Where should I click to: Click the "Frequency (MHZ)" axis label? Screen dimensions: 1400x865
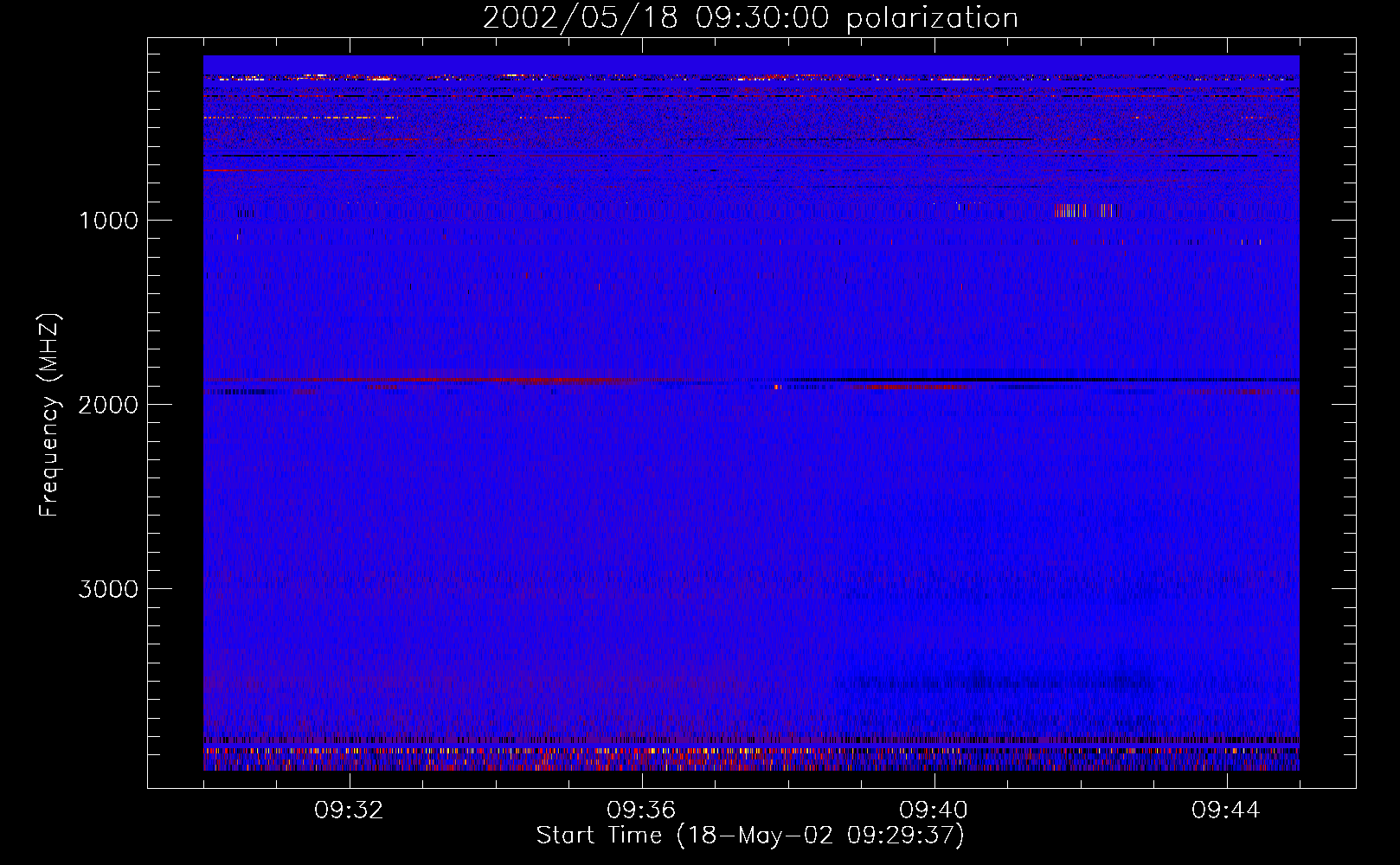49,415
